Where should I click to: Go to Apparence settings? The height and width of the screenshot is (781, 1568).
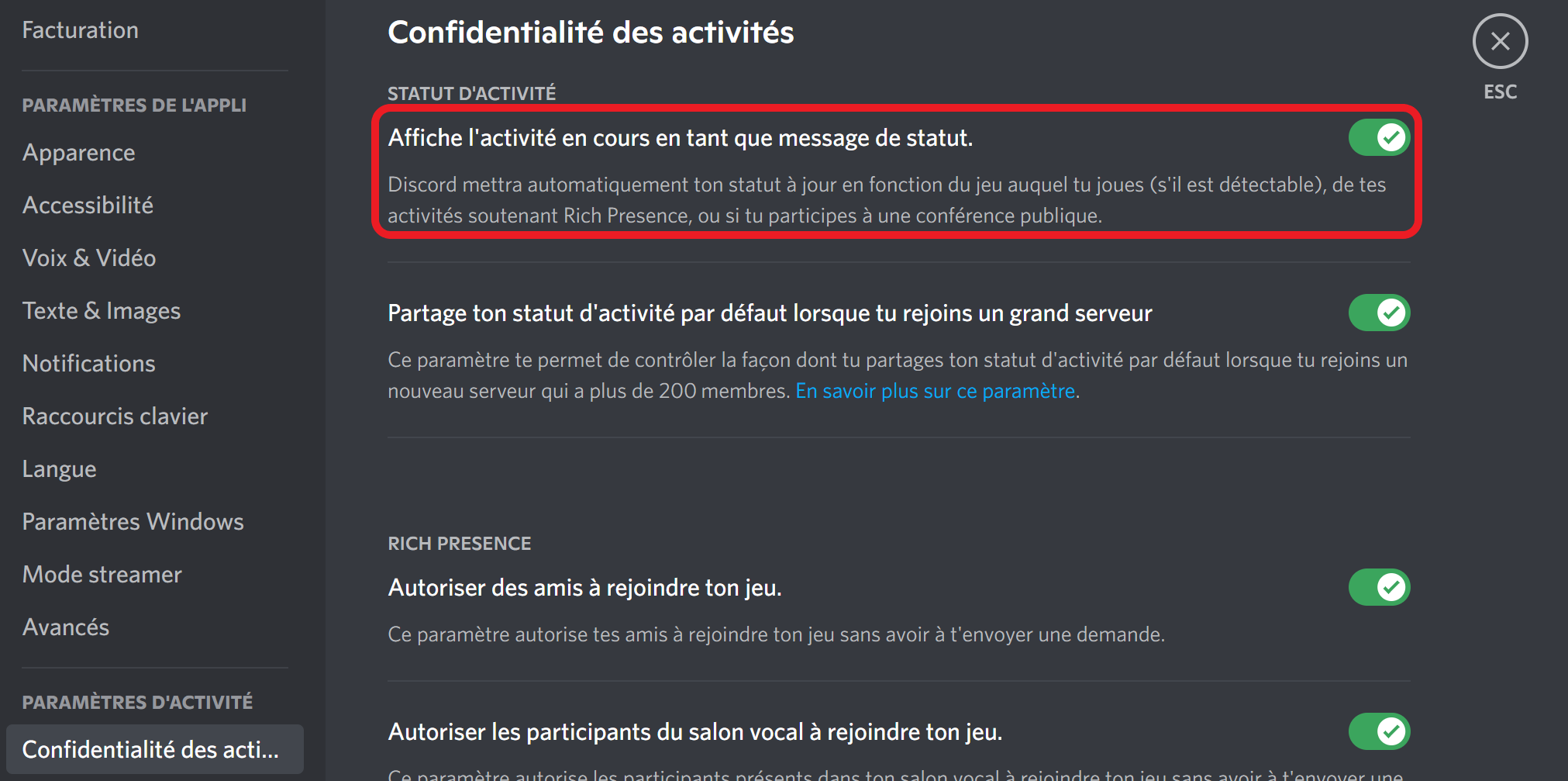pyautogui.click(x=79, y=153)
